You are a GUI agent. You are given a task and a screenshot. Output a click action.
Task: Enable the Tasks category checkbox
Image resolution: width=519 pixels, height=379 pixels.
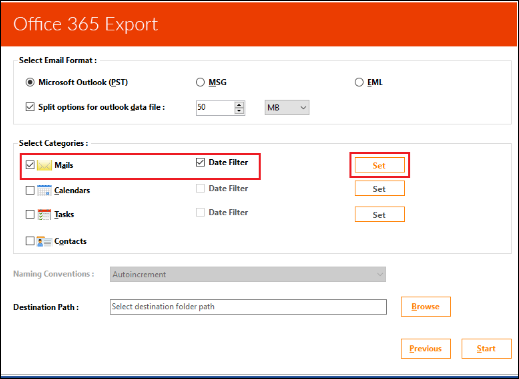click(30, 214)
